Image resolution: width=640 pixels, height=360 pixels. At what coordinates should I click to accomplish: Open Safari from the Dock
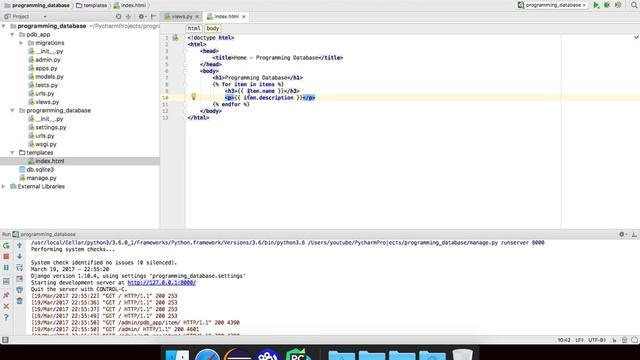click(207, 355)
